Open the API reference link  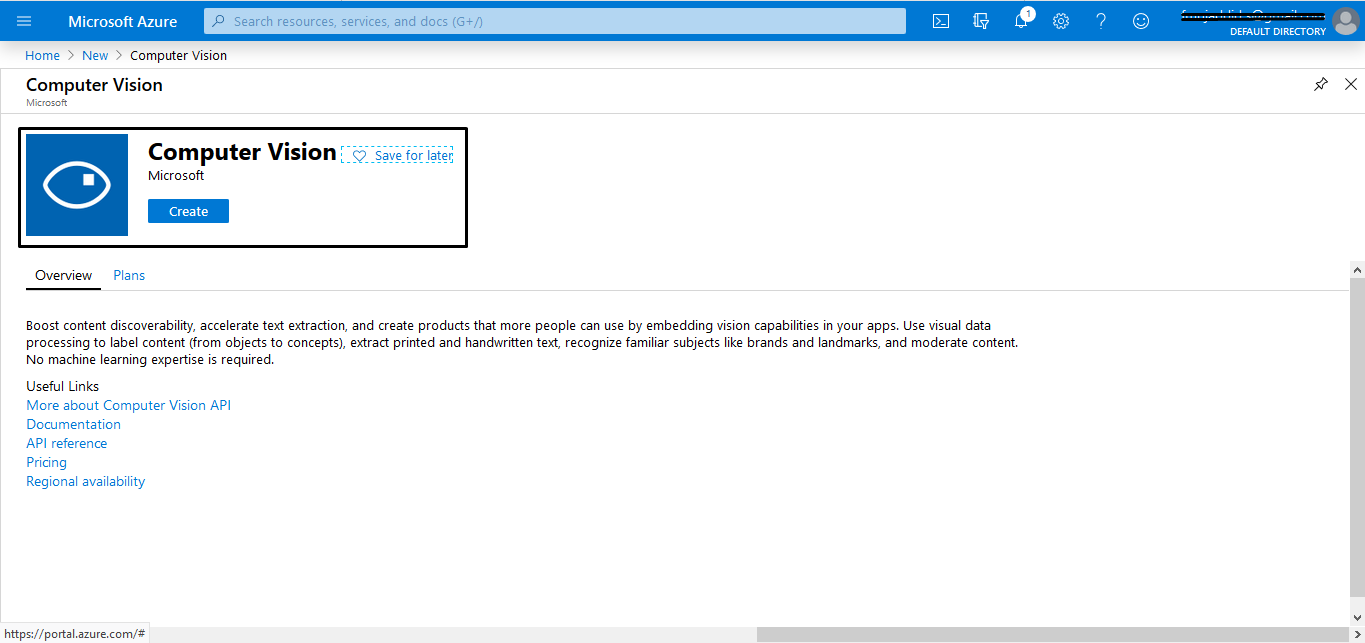[66, 443]
